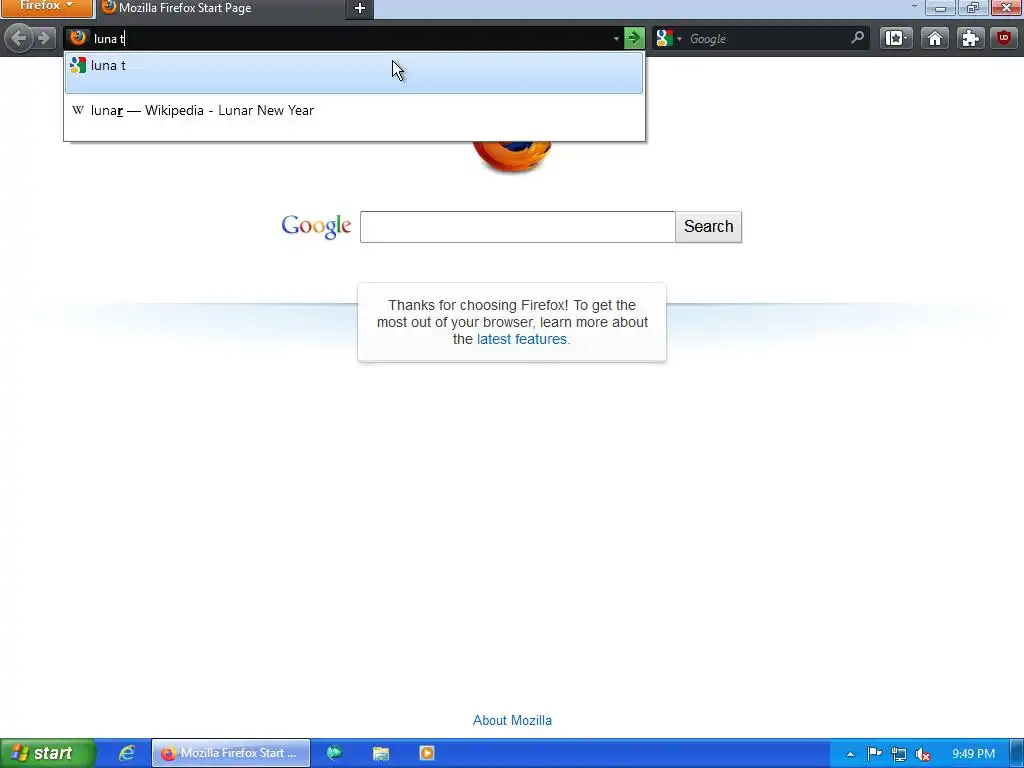Click the Wikipedia W icon in suggestions

pyautogui.click(x=78, y=110)
